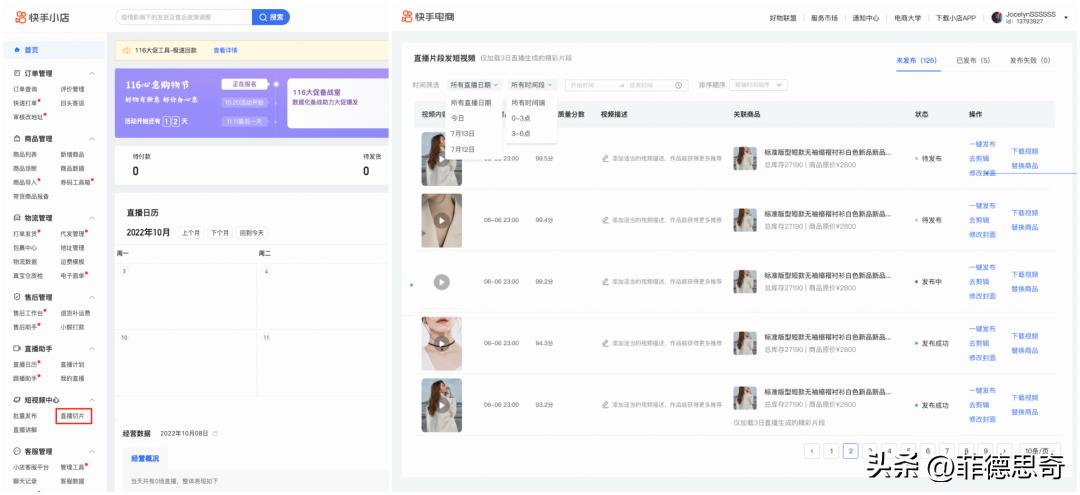Click the pencil edit icon in the 99.4分 row
Viewport: 1080px width, 495px height.
pyautogui.click(x=605, y=220)
